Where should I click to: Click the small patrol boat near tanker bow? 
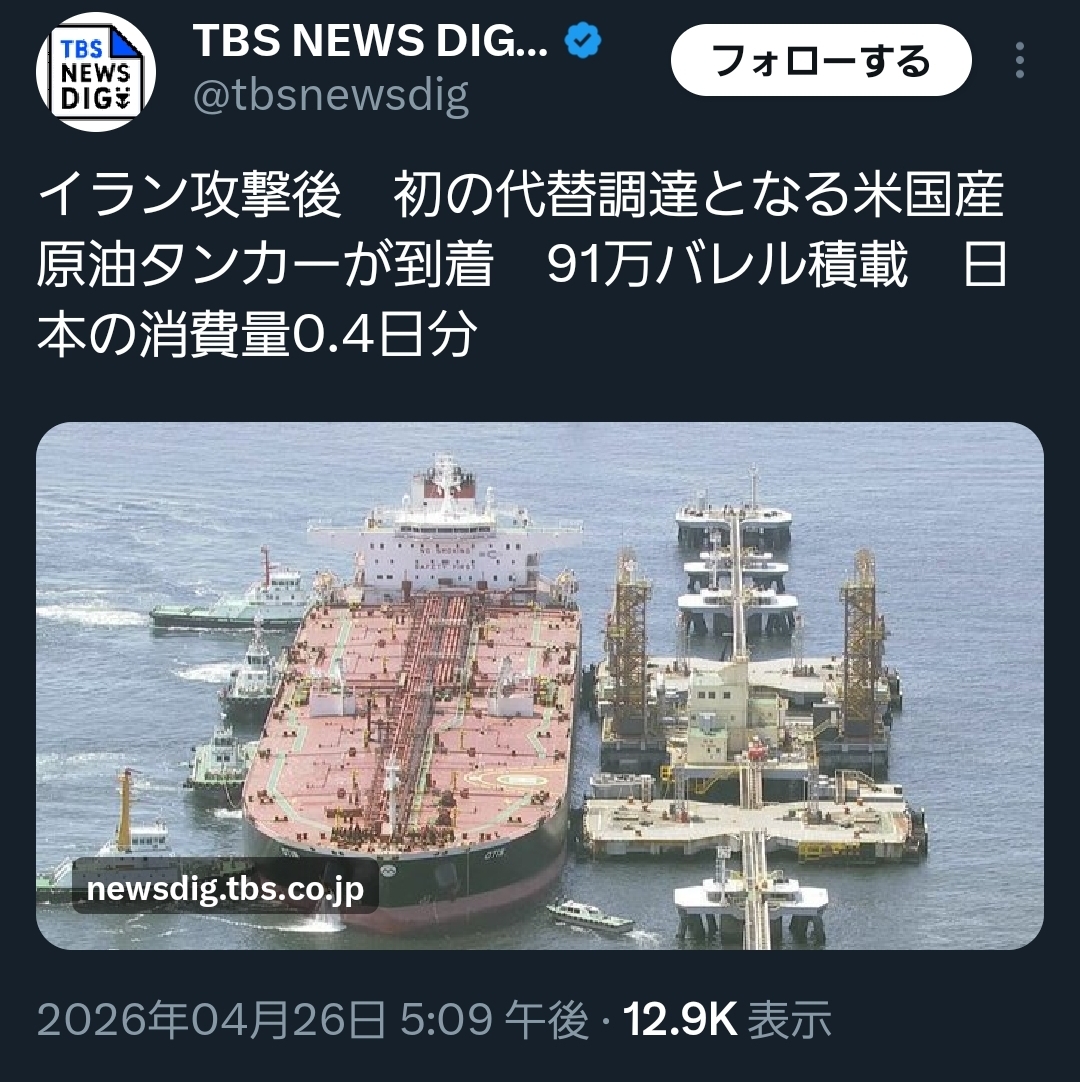591,916
